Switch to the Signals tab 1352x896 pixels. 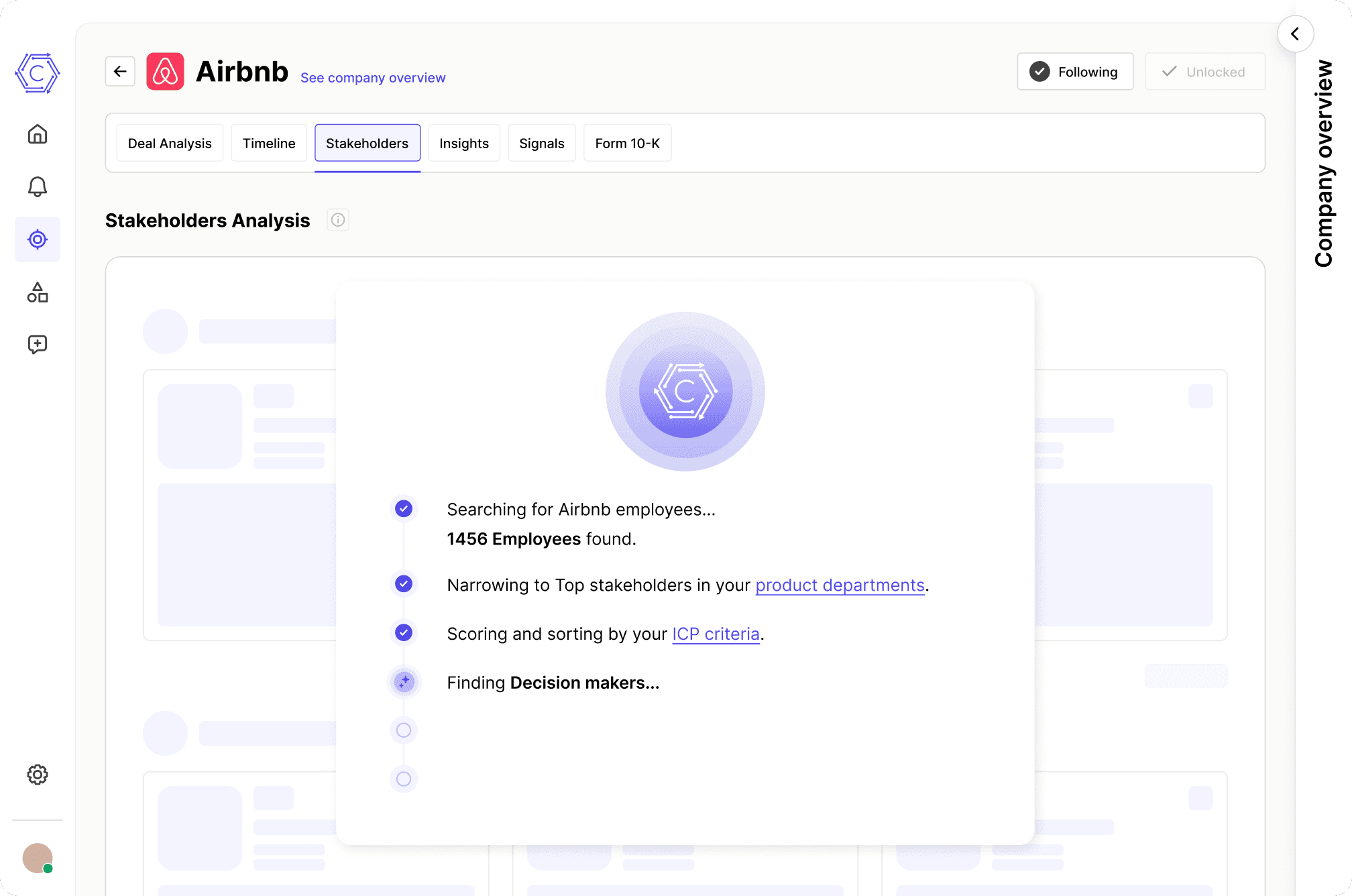point(542,143)
